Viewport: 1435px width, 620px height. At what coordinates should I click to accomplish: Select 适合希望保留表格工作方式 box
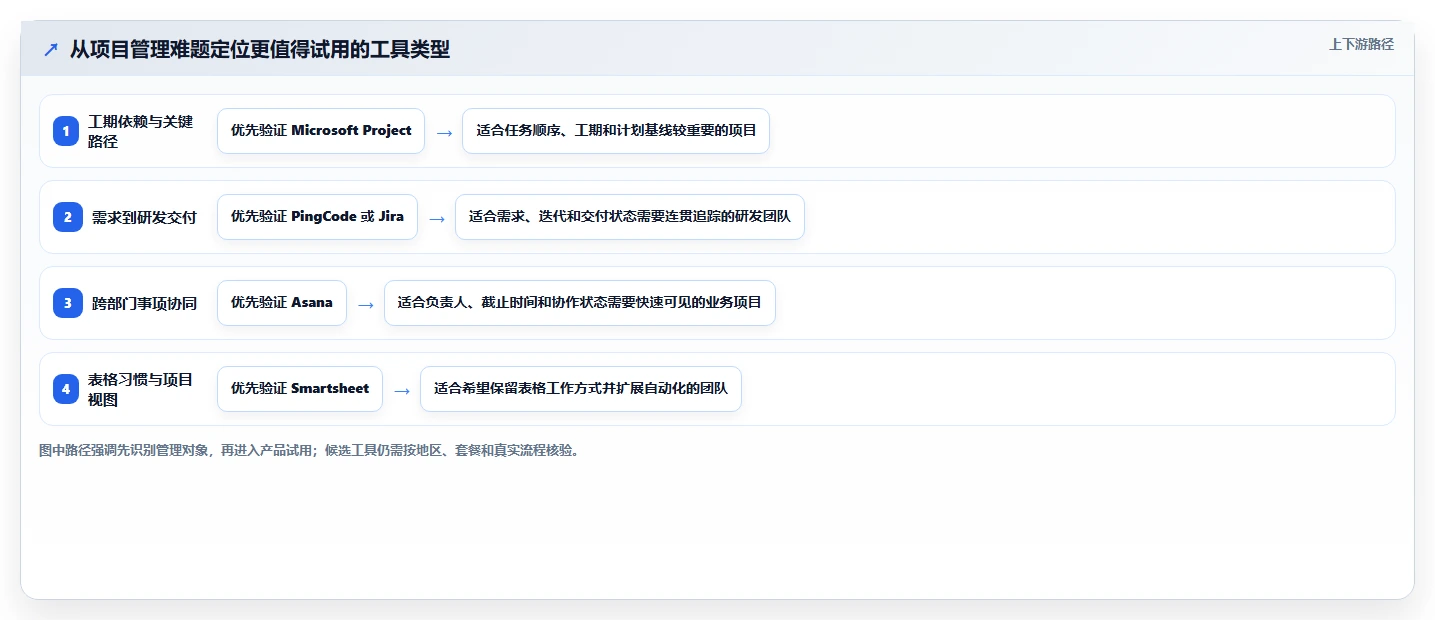click(x=581, y=389)
